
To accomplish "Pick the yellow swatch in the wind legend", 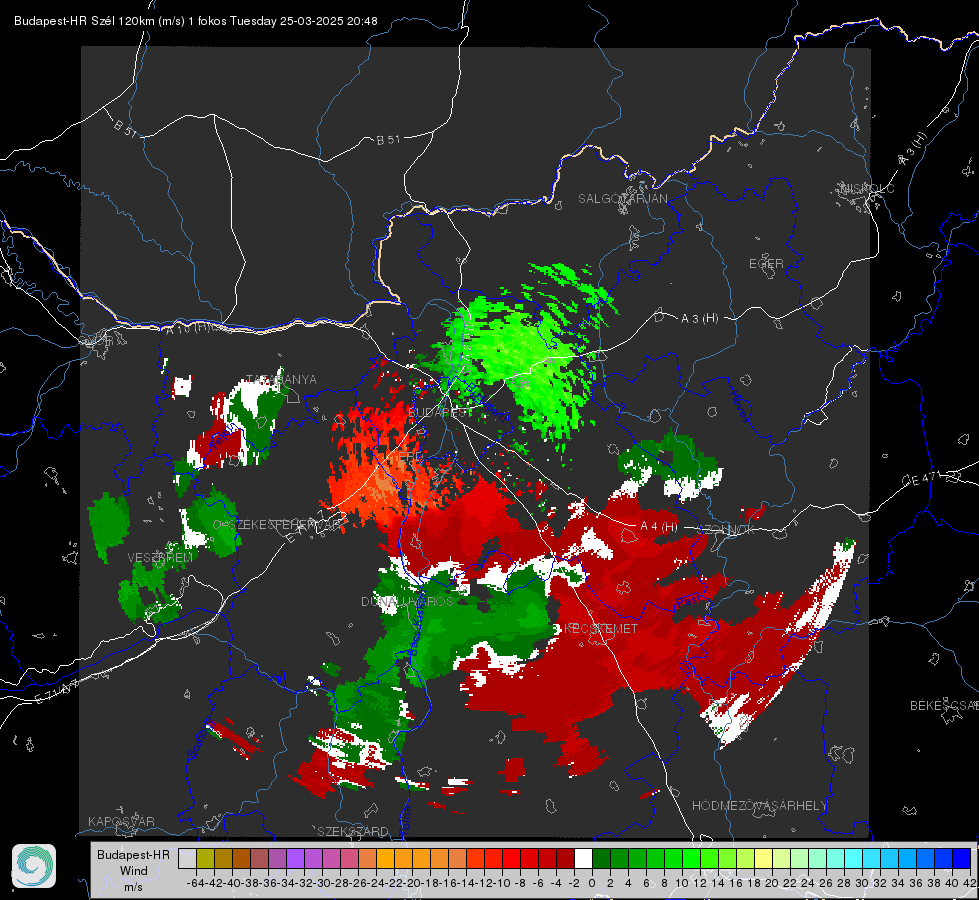I will click(763, 859).
